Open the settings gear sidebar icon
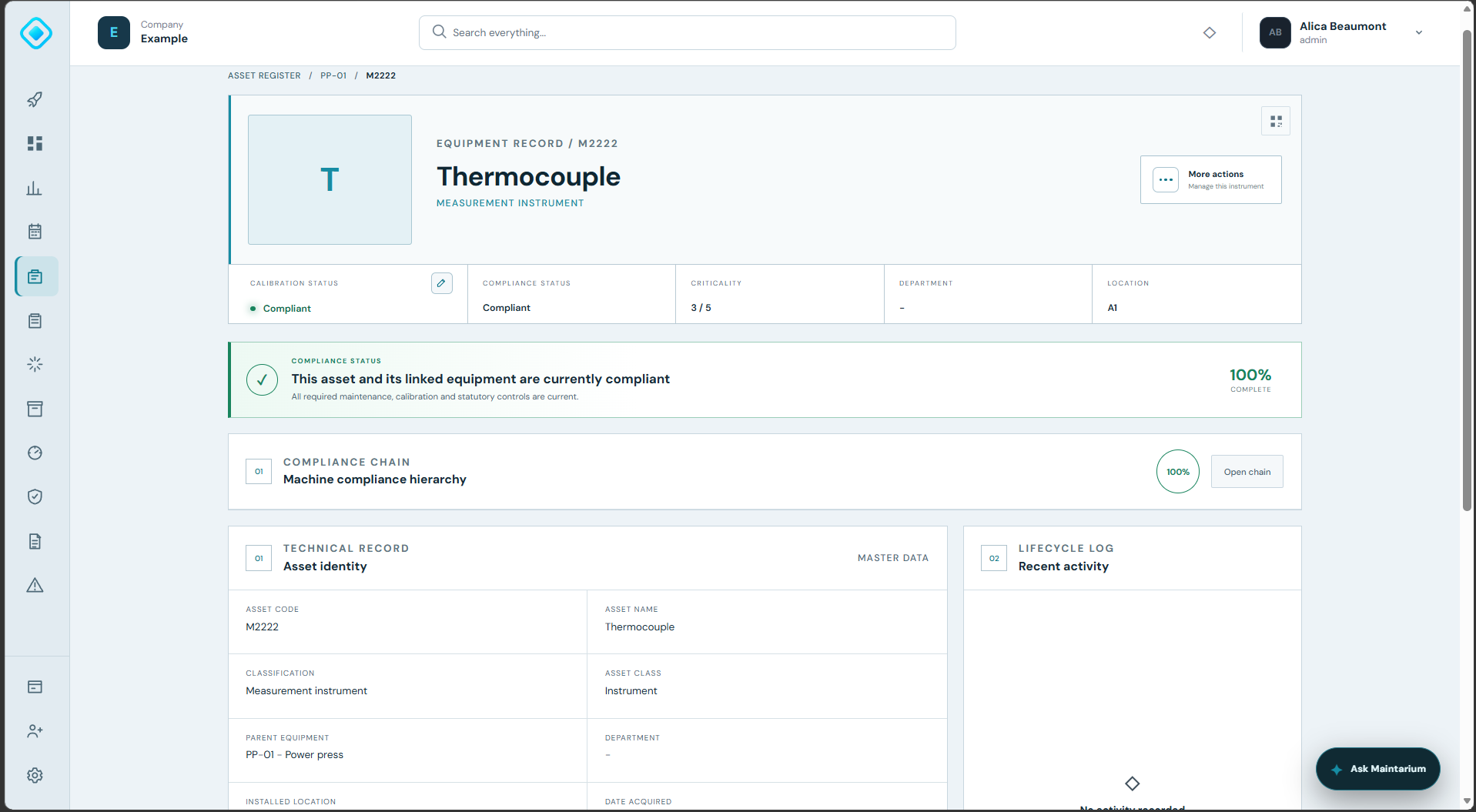 35,775
